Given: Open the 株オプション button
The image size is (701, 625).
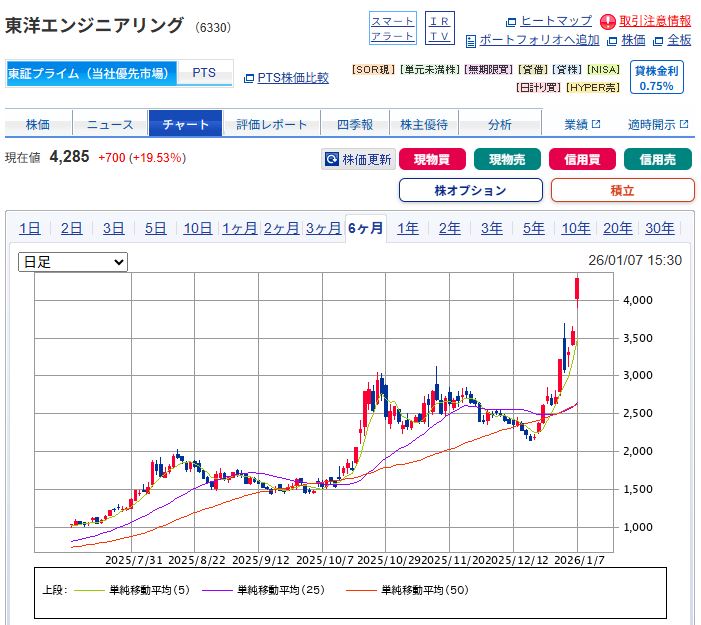Looking at the screenshot, I should point(470,190).
